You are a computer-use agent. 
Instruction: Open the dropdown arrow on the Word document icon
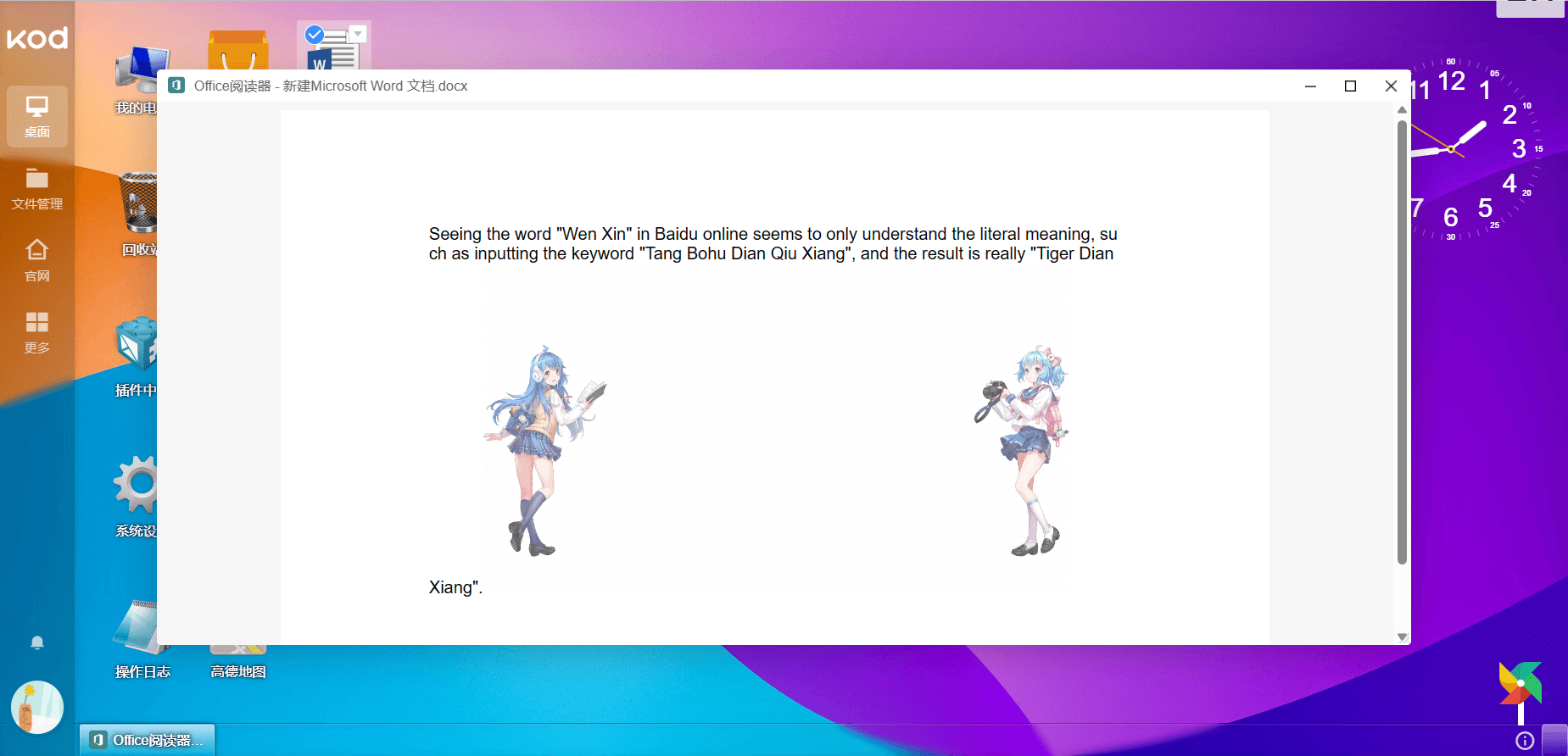pyautogui.click(x=358, y=34)
